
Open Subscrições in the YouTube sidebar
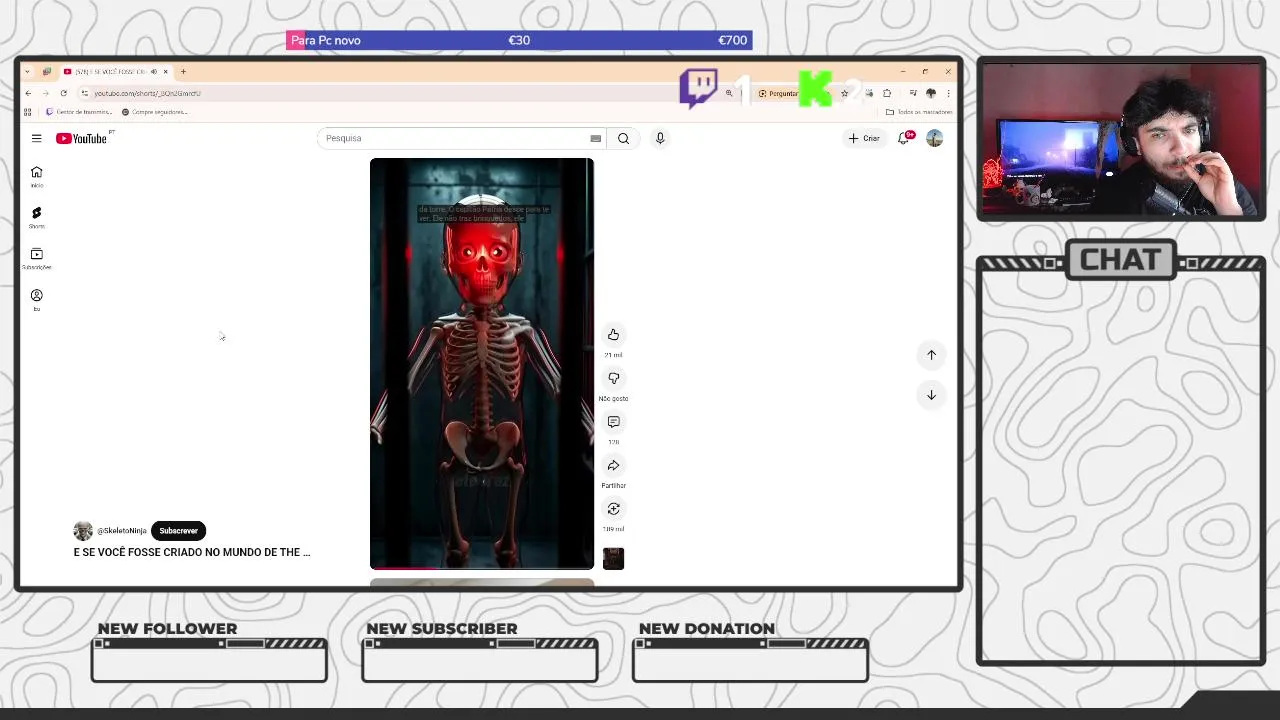(36, 258)
